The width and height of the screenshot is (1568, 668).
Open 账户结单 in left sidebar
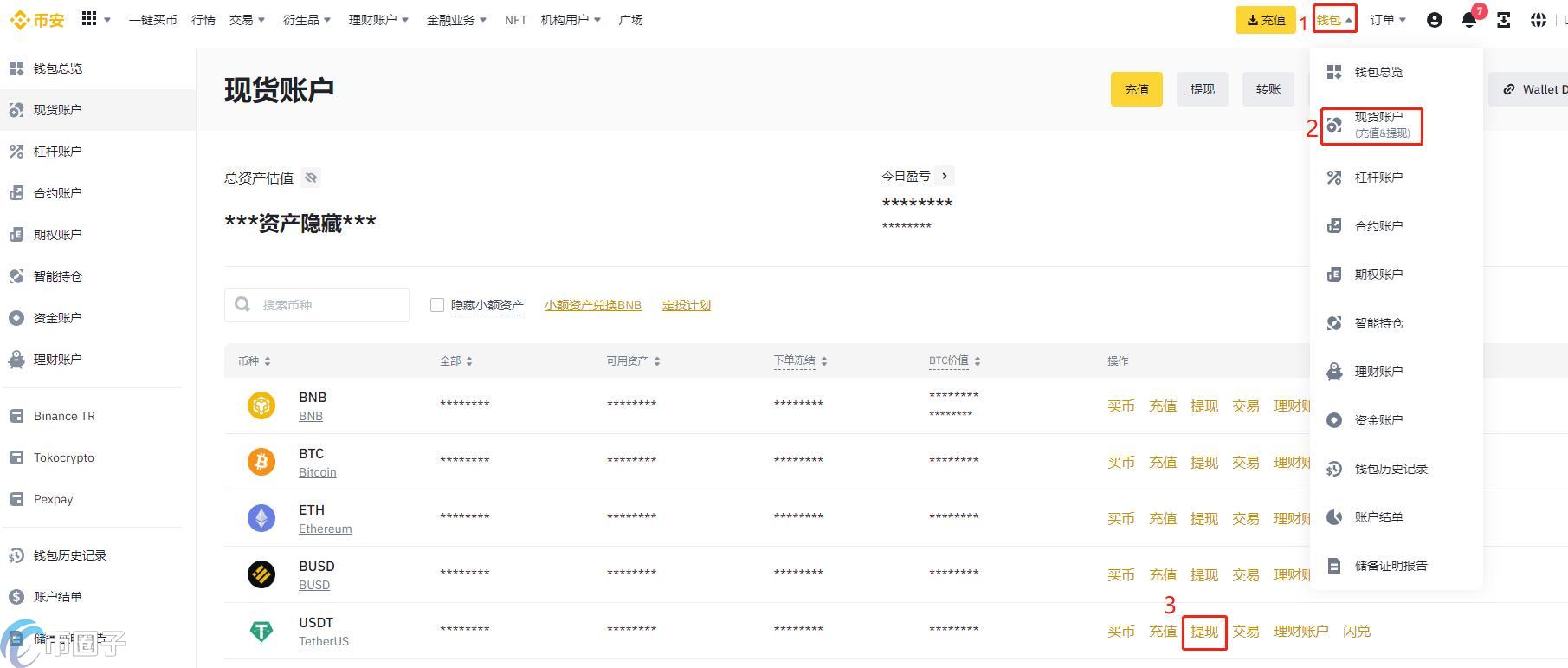[x=58, y=597]
